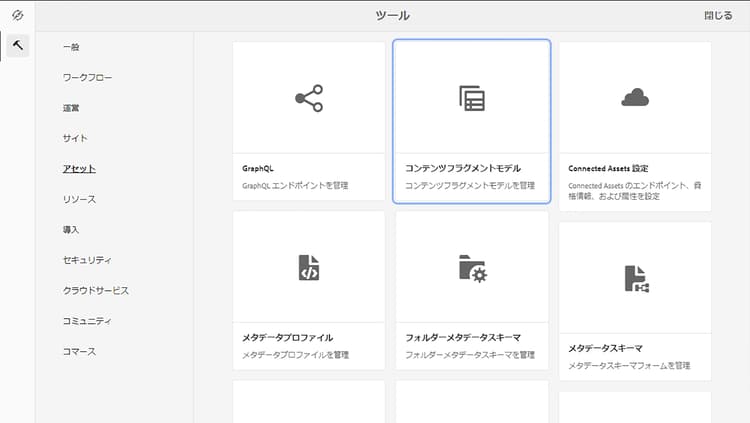750x423 pixels.
Task: Click the Connected Assets cloud icon
Action: (x=635, y=97)
